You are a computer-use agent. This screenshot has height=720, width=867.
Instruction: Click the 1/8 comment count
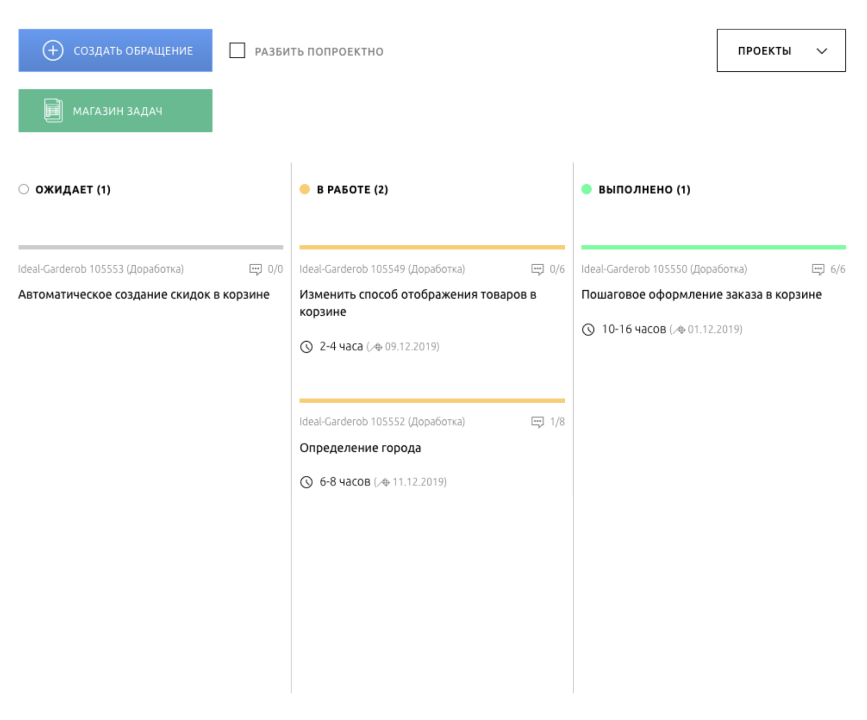coord(557,422)
